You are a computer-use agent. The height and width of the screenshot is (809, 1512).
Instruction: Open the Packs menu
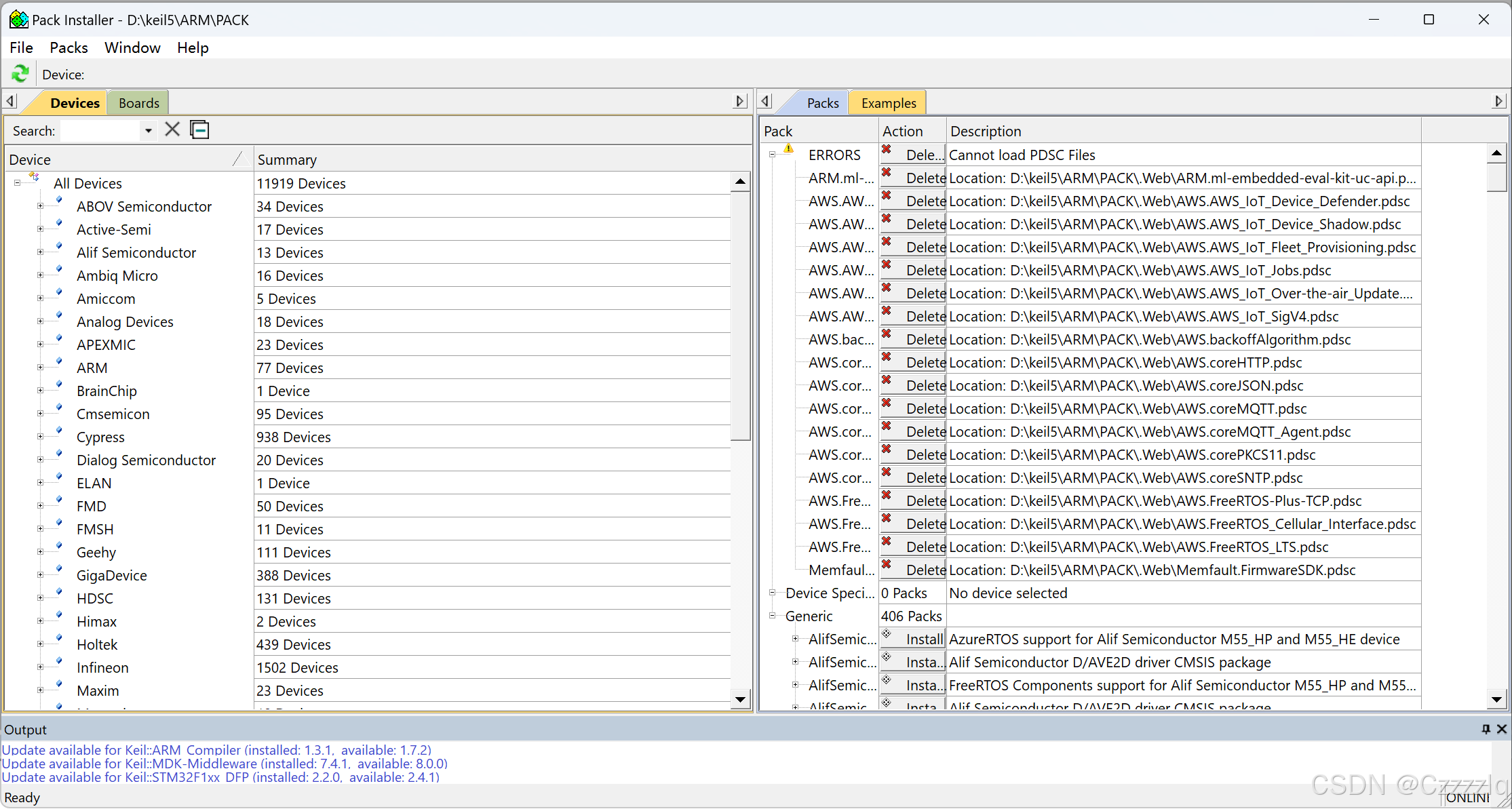pos(69,47)
